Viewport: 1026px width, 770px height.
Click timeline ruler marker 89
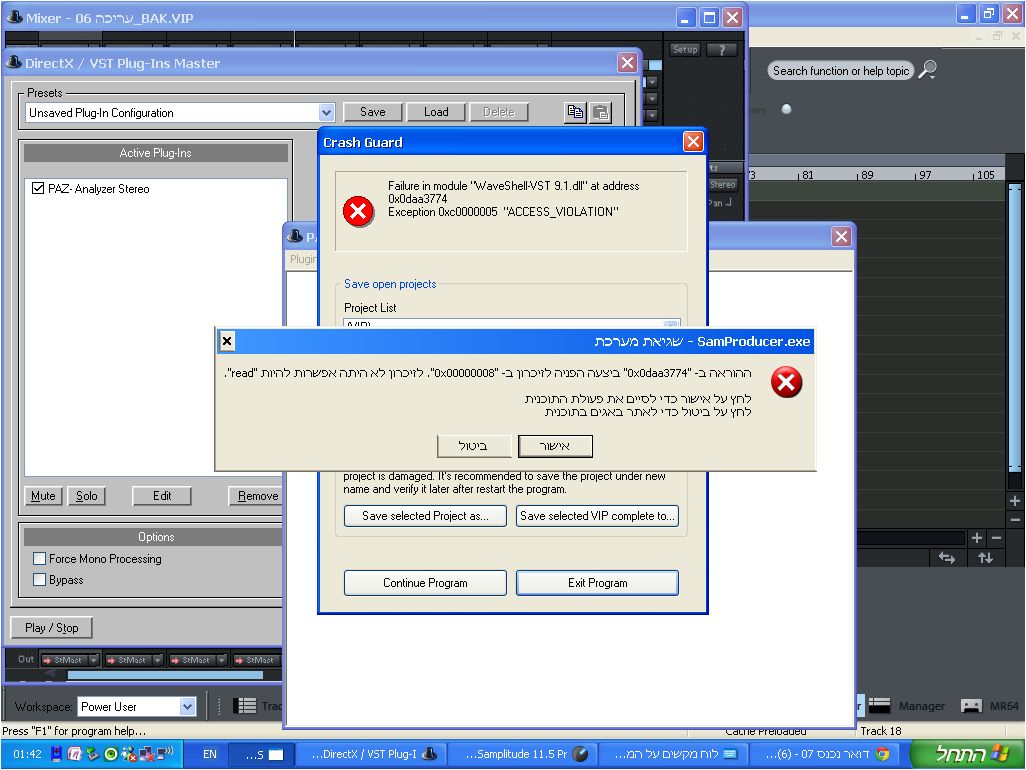[866, 175]
